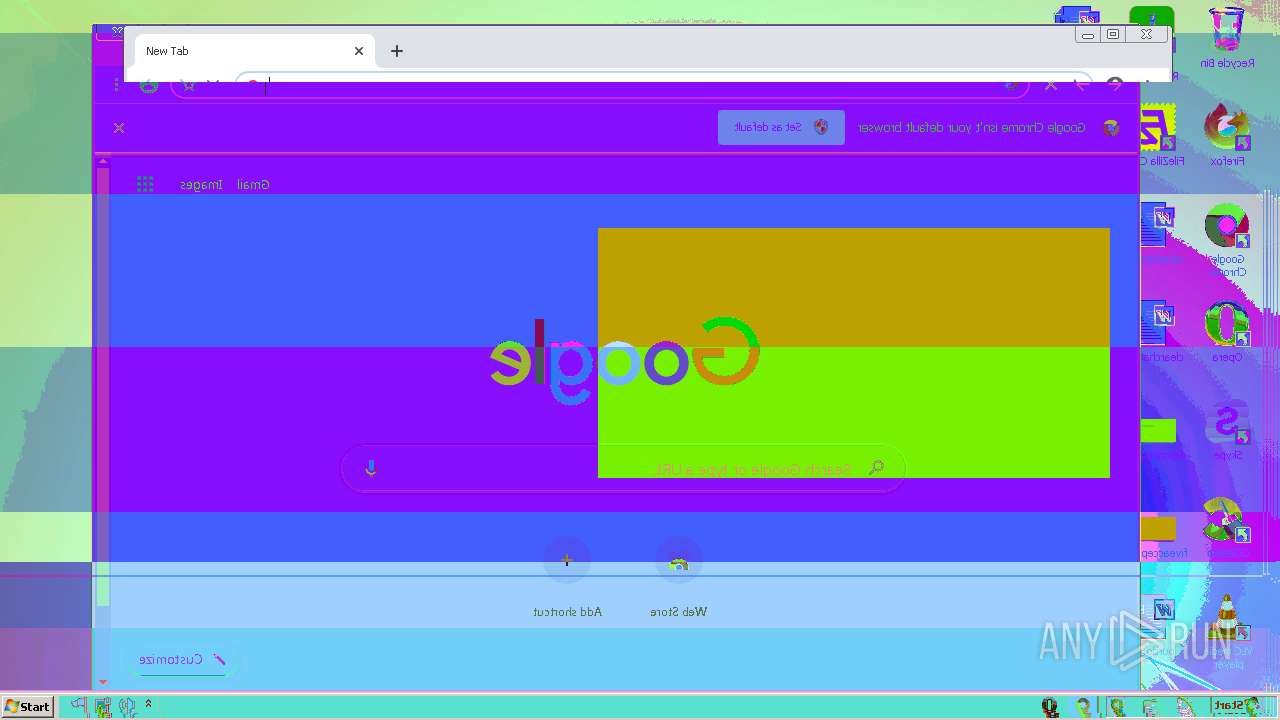1280x720 pixels.
Task: Open a new tab with plus button
Action: coord(397,51)
